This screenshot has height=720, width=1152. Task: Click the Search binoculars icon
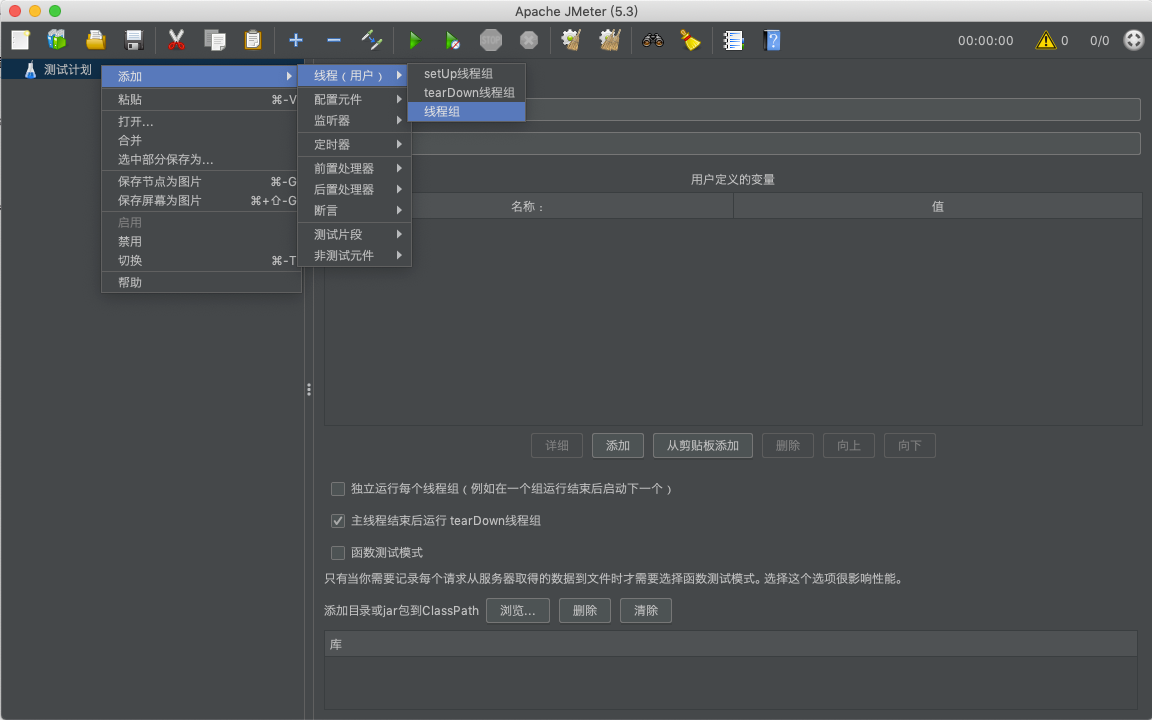652,40
